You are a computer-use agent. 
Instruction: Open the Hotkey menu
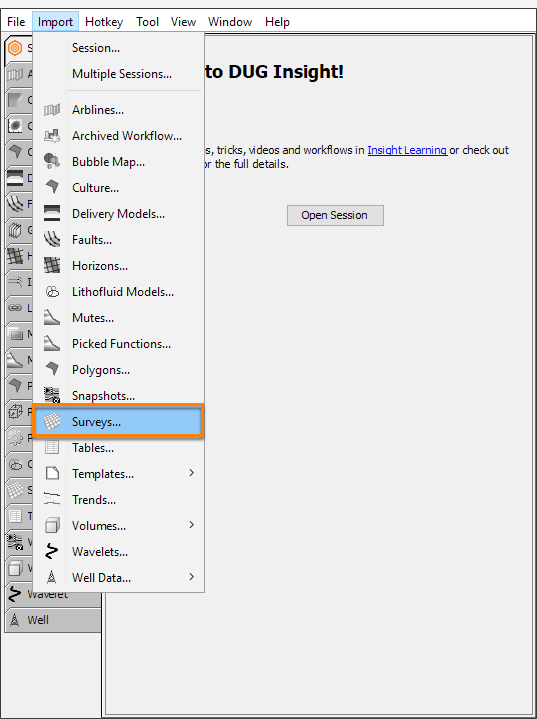104,22
